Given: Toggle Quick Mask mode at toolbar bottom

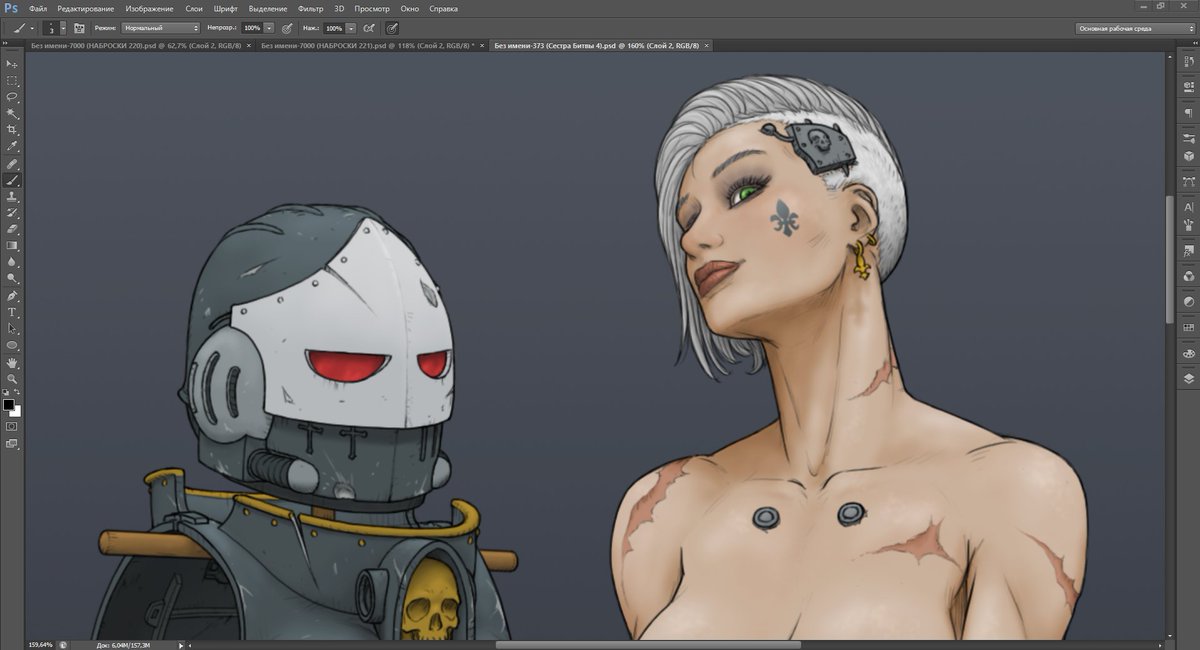Looking at the screenshot, I should [13, 425].
